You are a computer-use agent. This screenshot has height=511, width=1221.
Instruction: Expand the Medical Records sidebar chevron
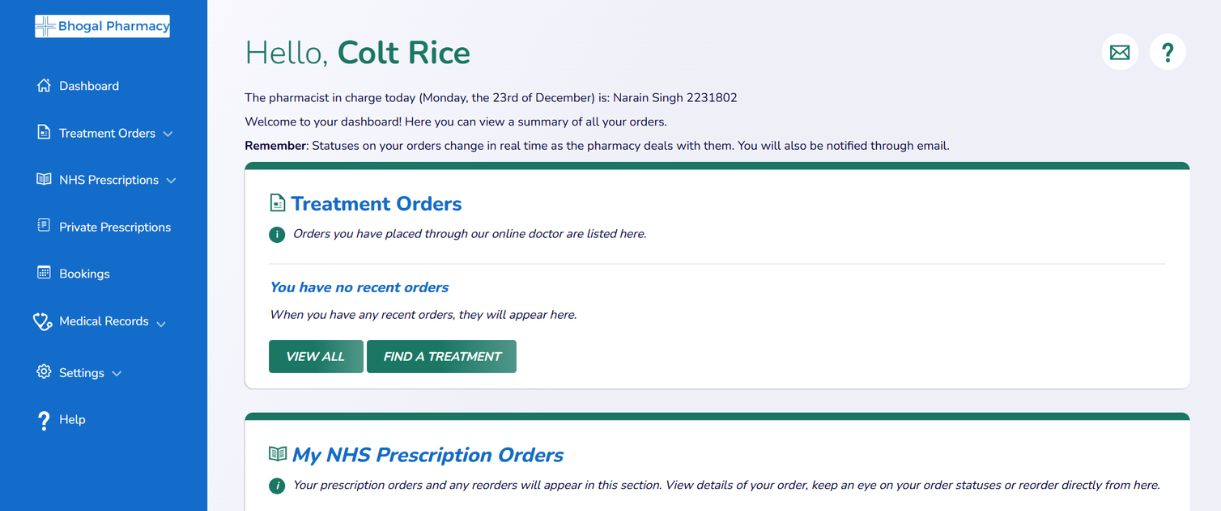click(161, 323)
